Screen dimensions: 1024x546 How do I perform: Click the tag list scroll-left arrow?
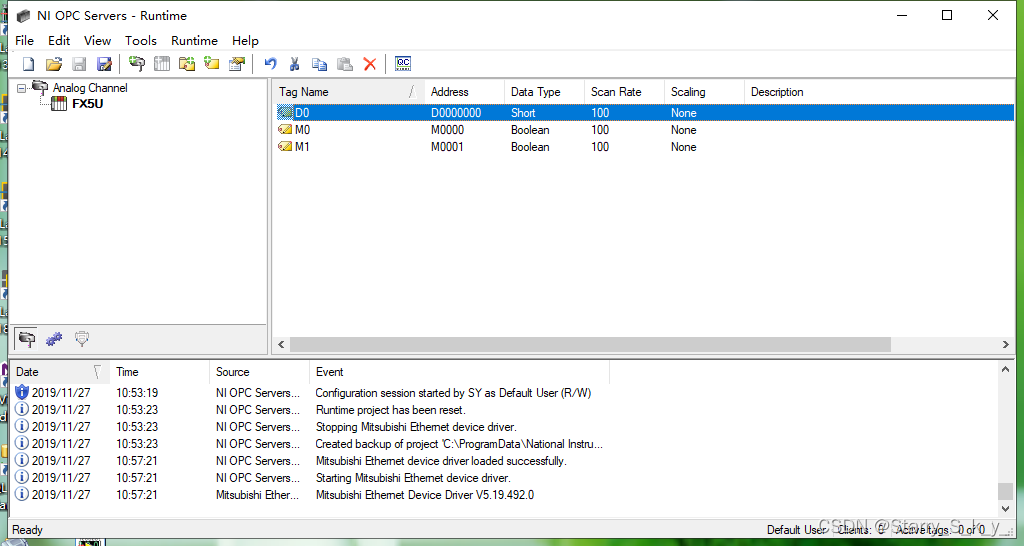[x=281, y=344]
